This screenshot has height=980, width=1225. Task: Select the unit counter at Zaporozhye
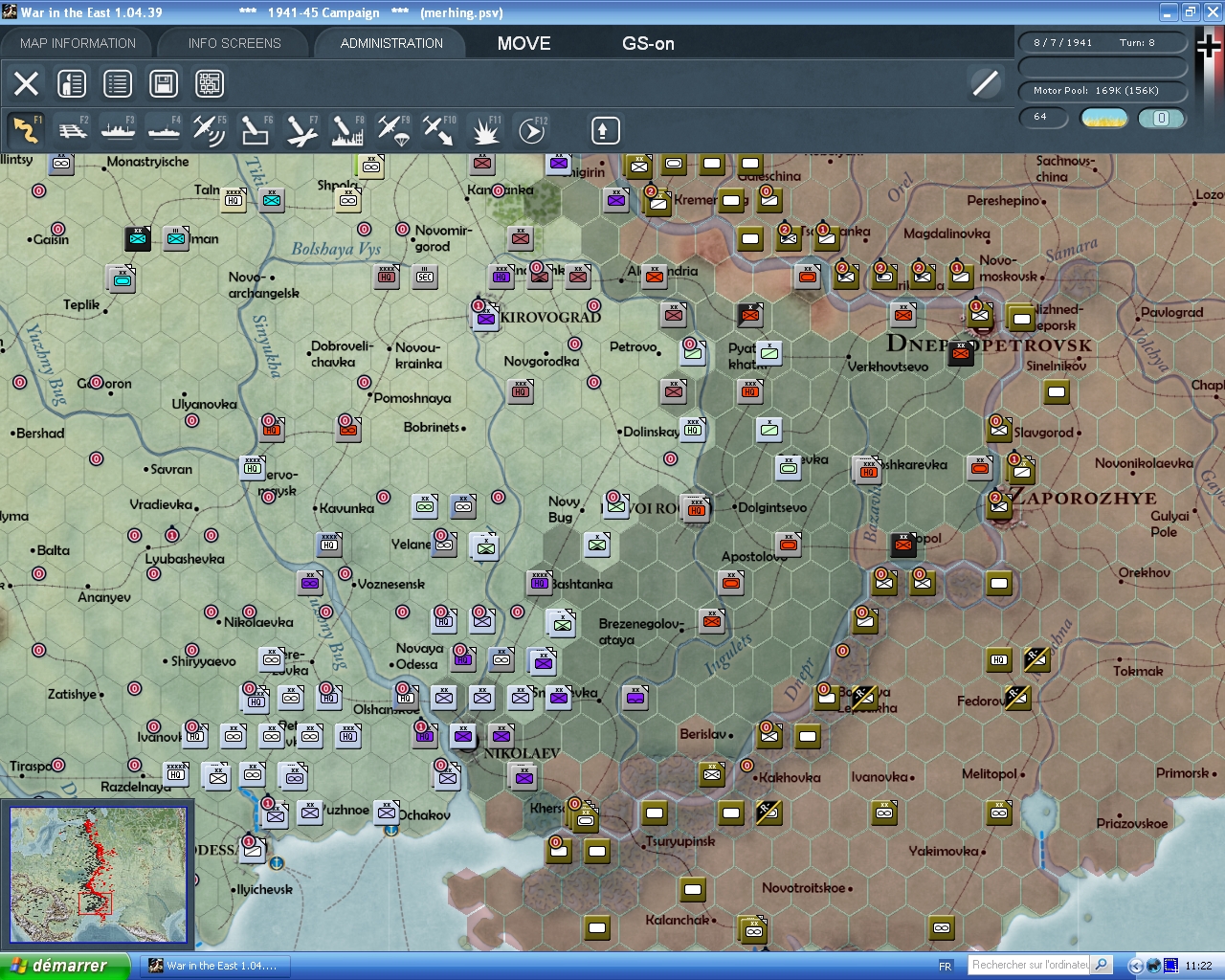(1000, 506)
